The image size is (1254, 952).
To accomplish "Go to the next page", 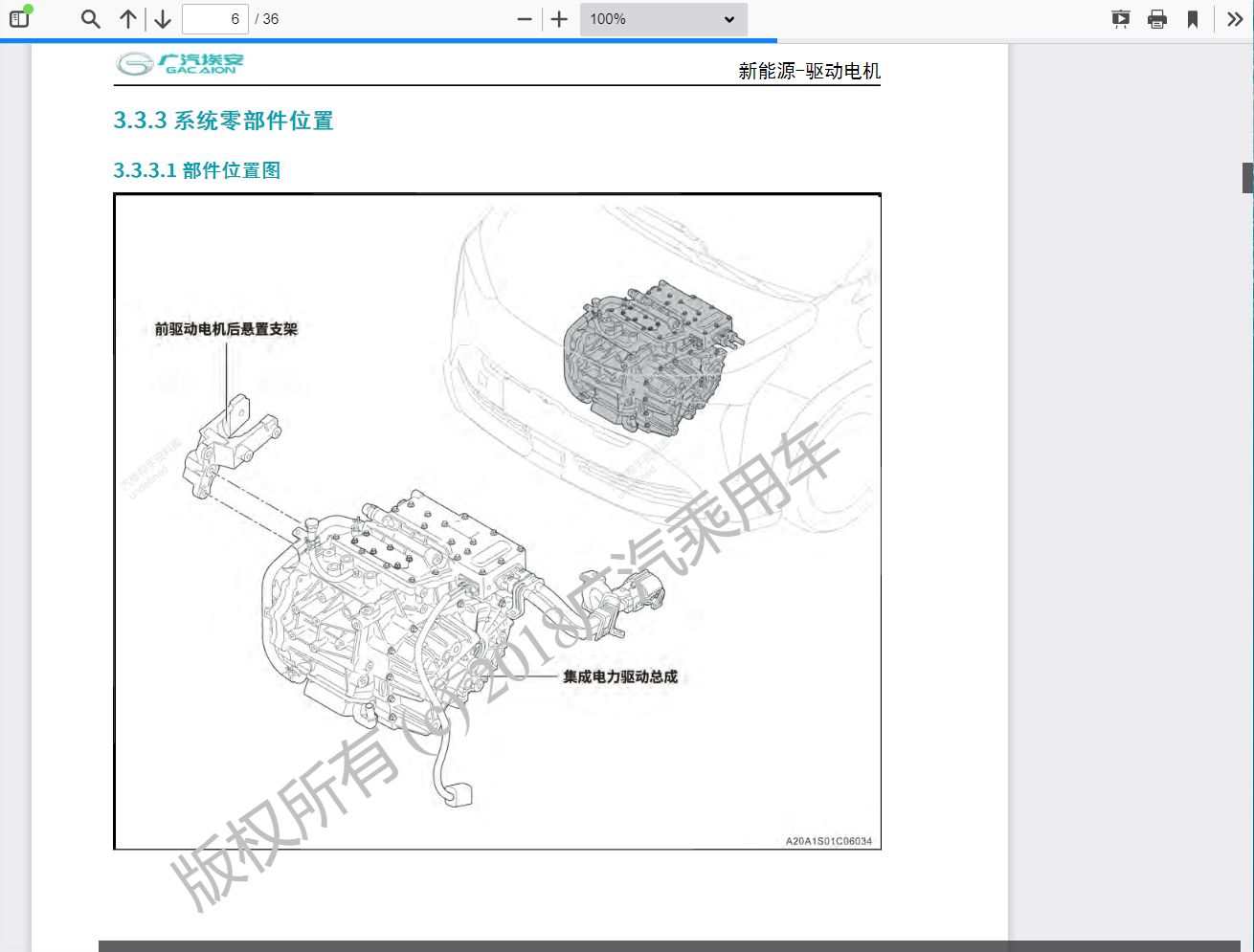I will pyautogui.click(x=162, y=18).
